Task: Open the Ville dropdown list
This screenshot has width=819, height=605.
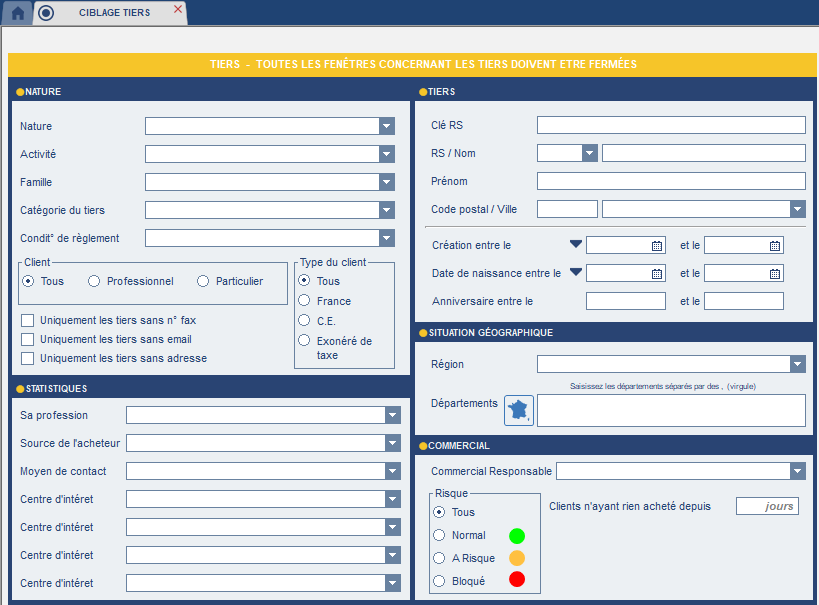Action: tap(798, 209)
